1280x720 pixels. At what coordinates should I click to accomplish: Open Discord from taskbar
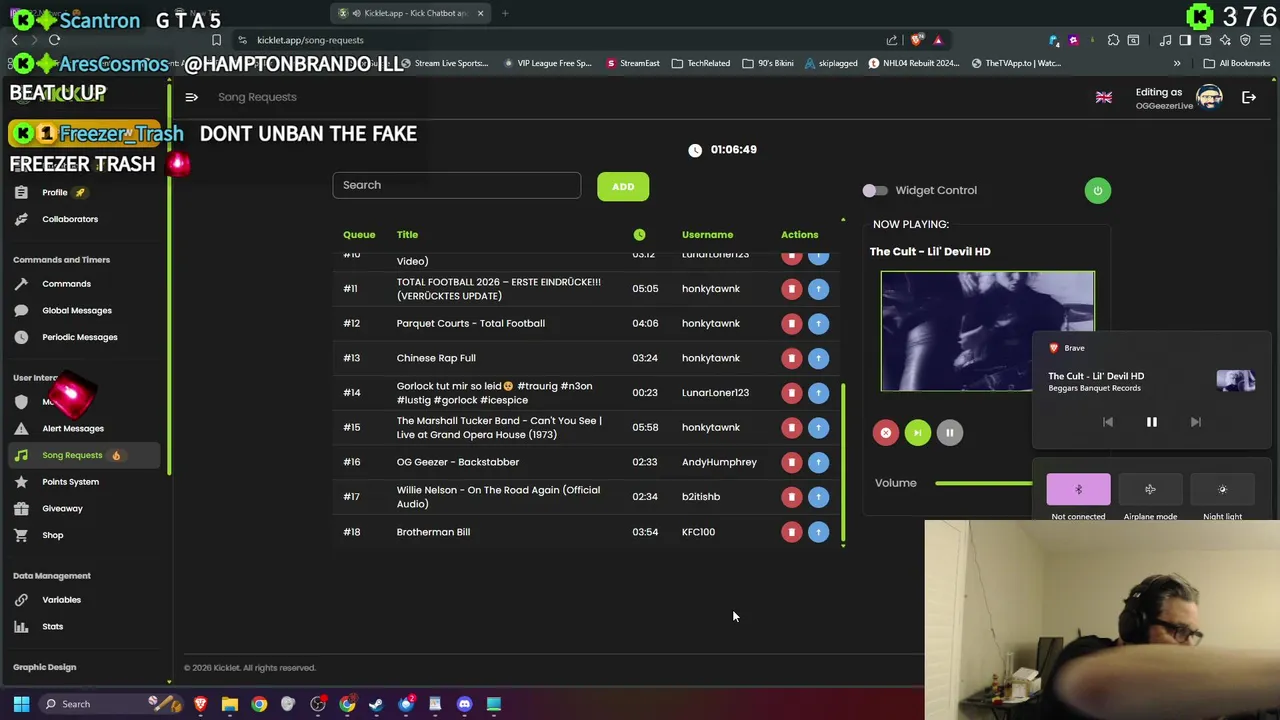464,704
